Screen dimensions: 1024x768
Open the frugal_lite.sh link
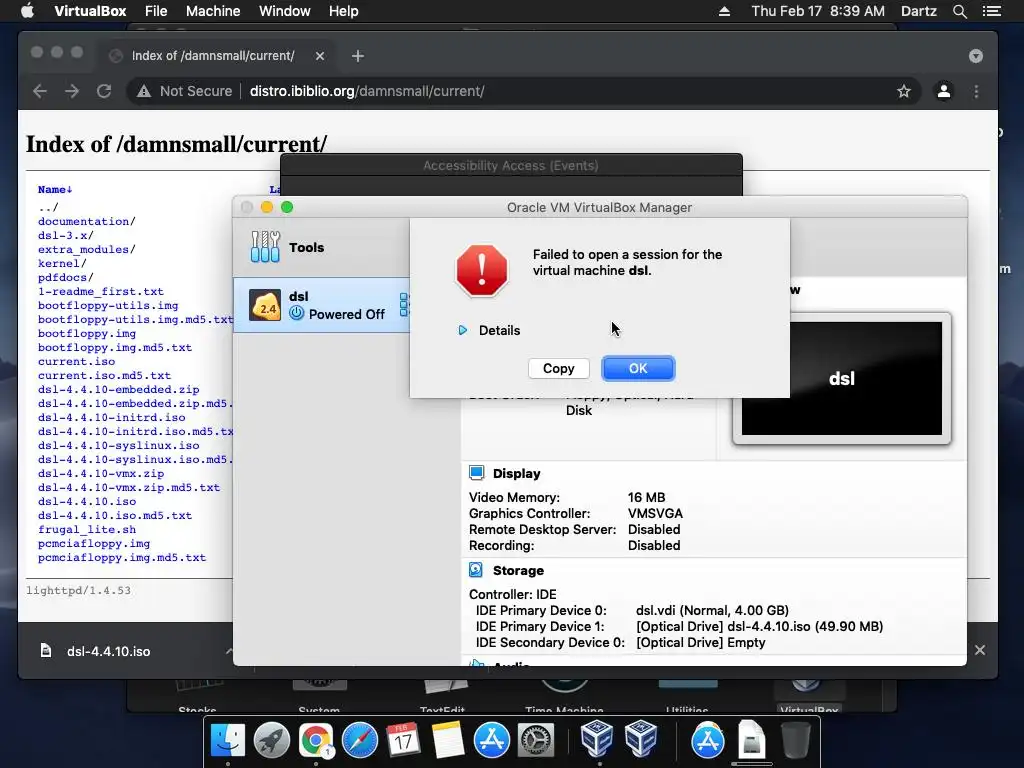[x=87, y=530]
